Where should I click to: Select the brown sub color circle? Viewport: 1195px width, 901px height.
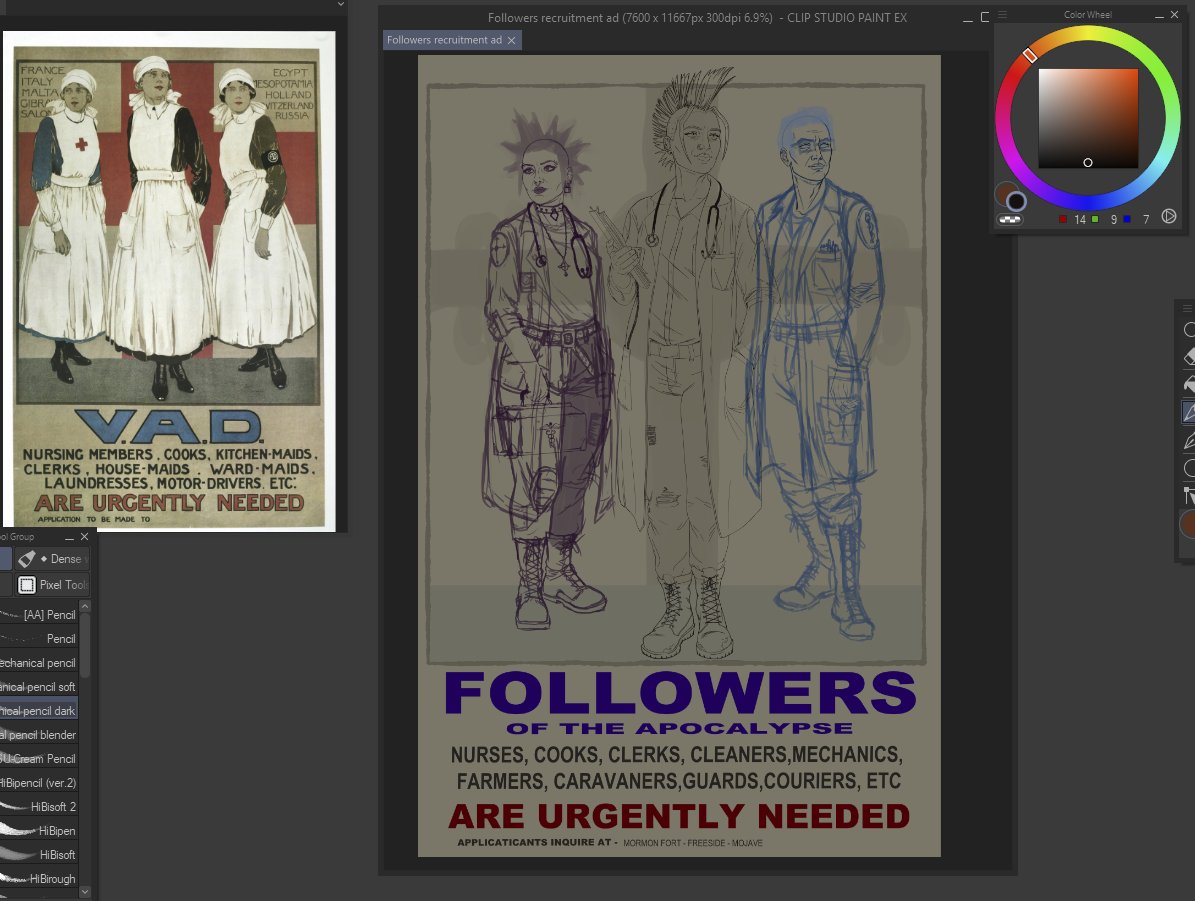pyautogui.click(x=1004, y=192)
